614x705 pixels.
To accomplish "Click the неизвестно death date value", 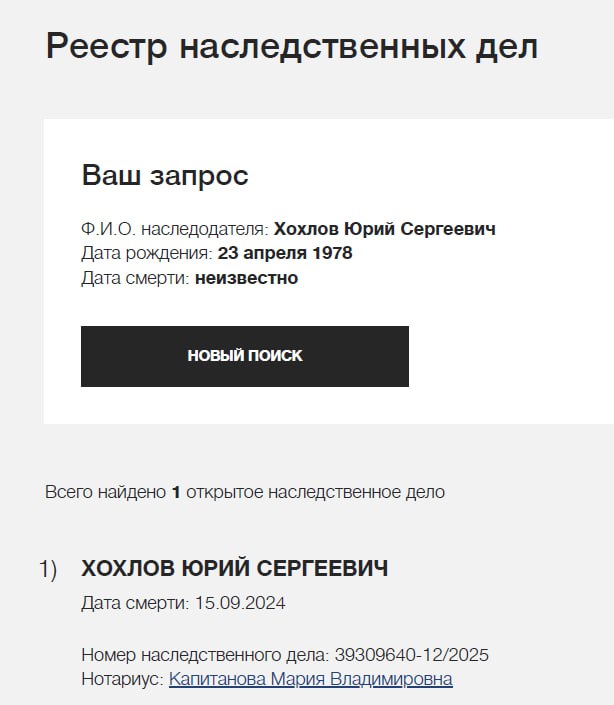I will (246, 278).
